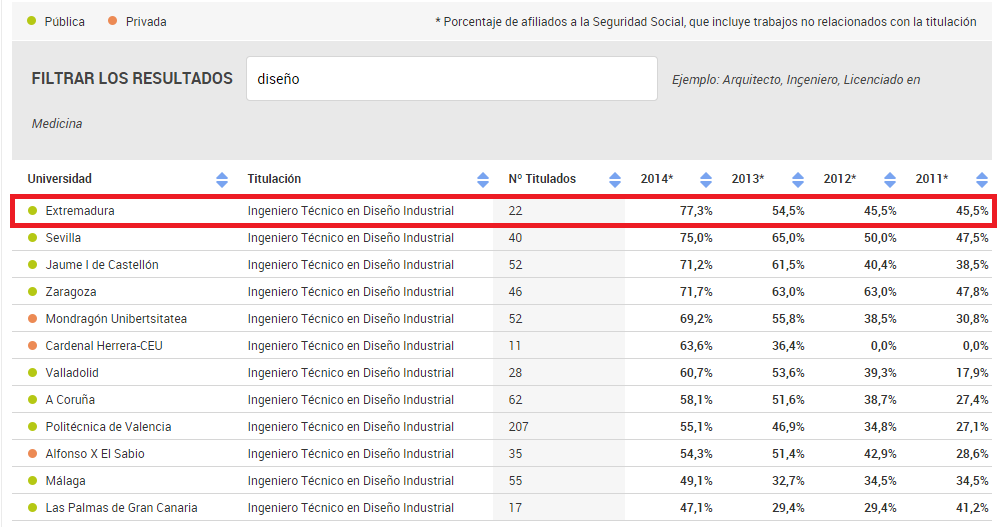The image size is (1002, 527).
Task: Click the Nº Titulados header text
Action: 542,179
